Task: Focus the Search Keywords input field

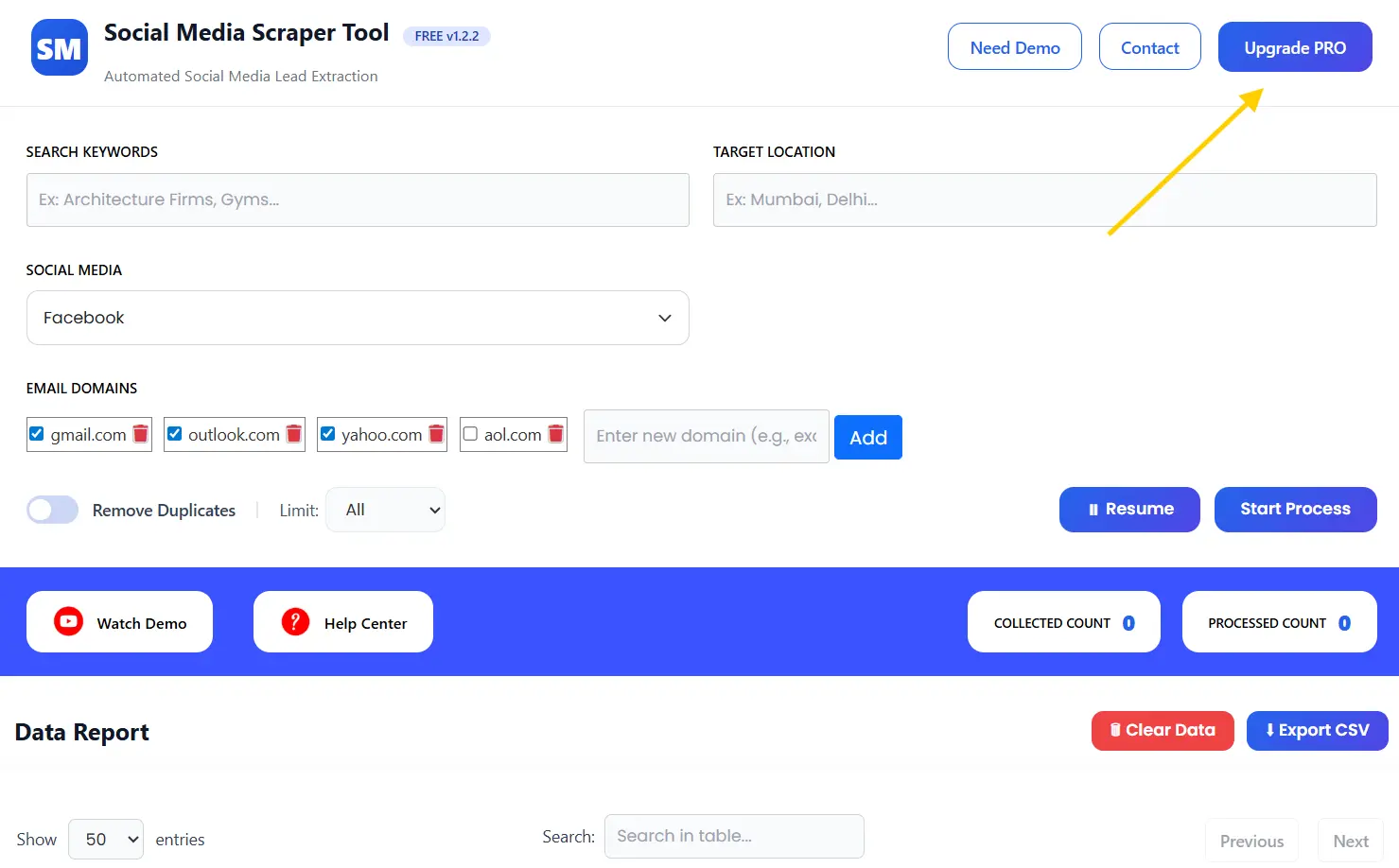Action: 358,200
